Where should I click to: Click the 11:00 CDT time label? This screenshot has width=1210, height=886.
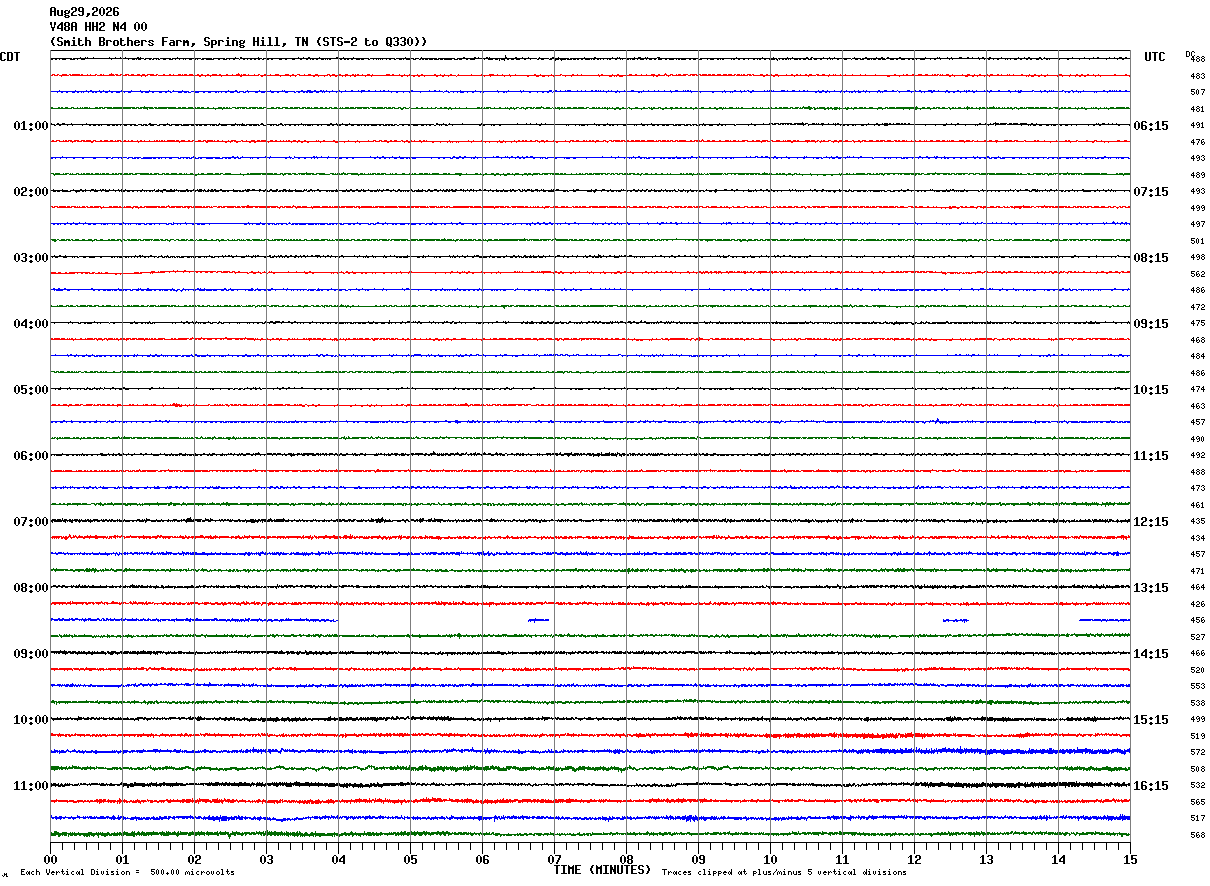pyautogui.click(x=31, y=786)
